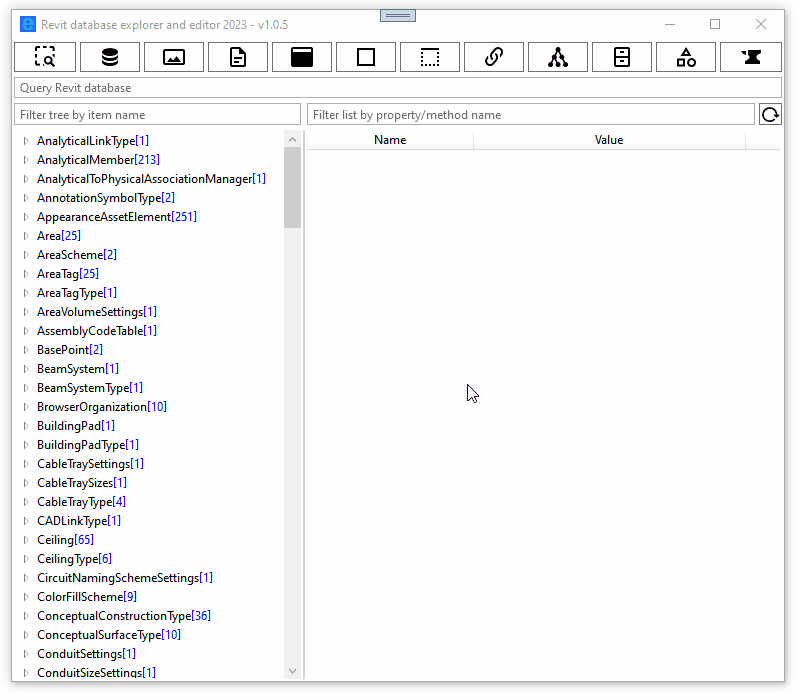Viewport: 800px width, 700px height.
Task: Click the dependent elements hierarchy icon
Action: 558,57
